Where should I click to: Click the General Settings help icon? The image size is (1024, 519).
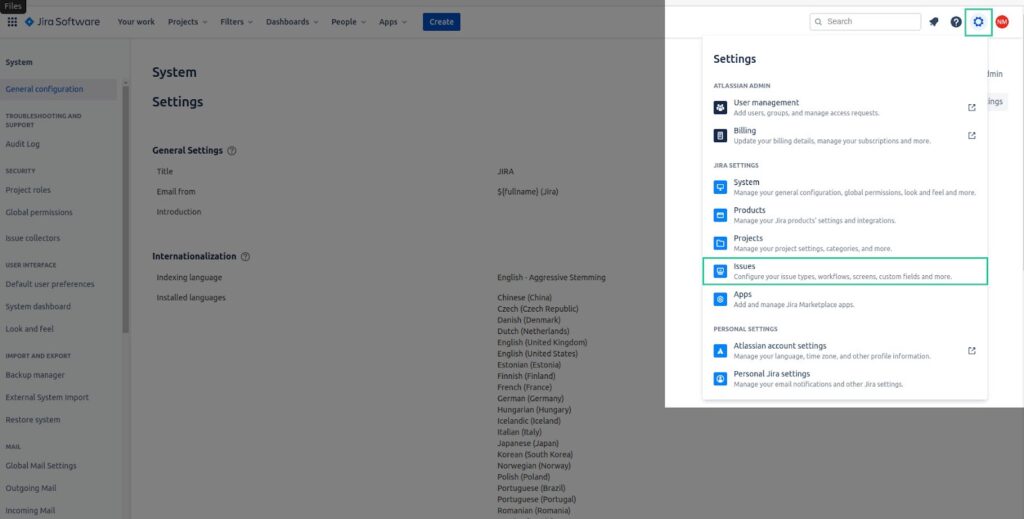[232, 151]
